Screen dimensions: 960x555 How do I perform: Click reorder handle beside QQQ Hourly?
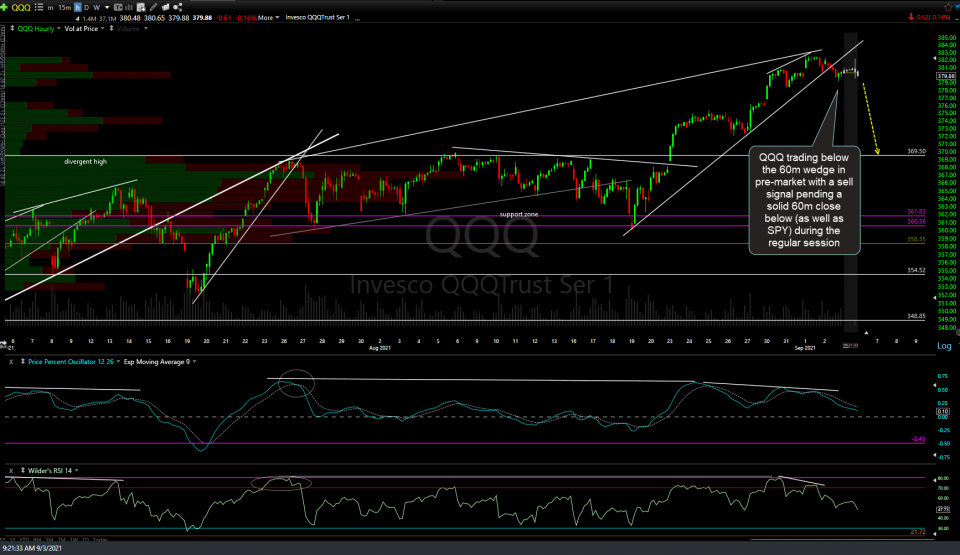click(x=12, y=29)
